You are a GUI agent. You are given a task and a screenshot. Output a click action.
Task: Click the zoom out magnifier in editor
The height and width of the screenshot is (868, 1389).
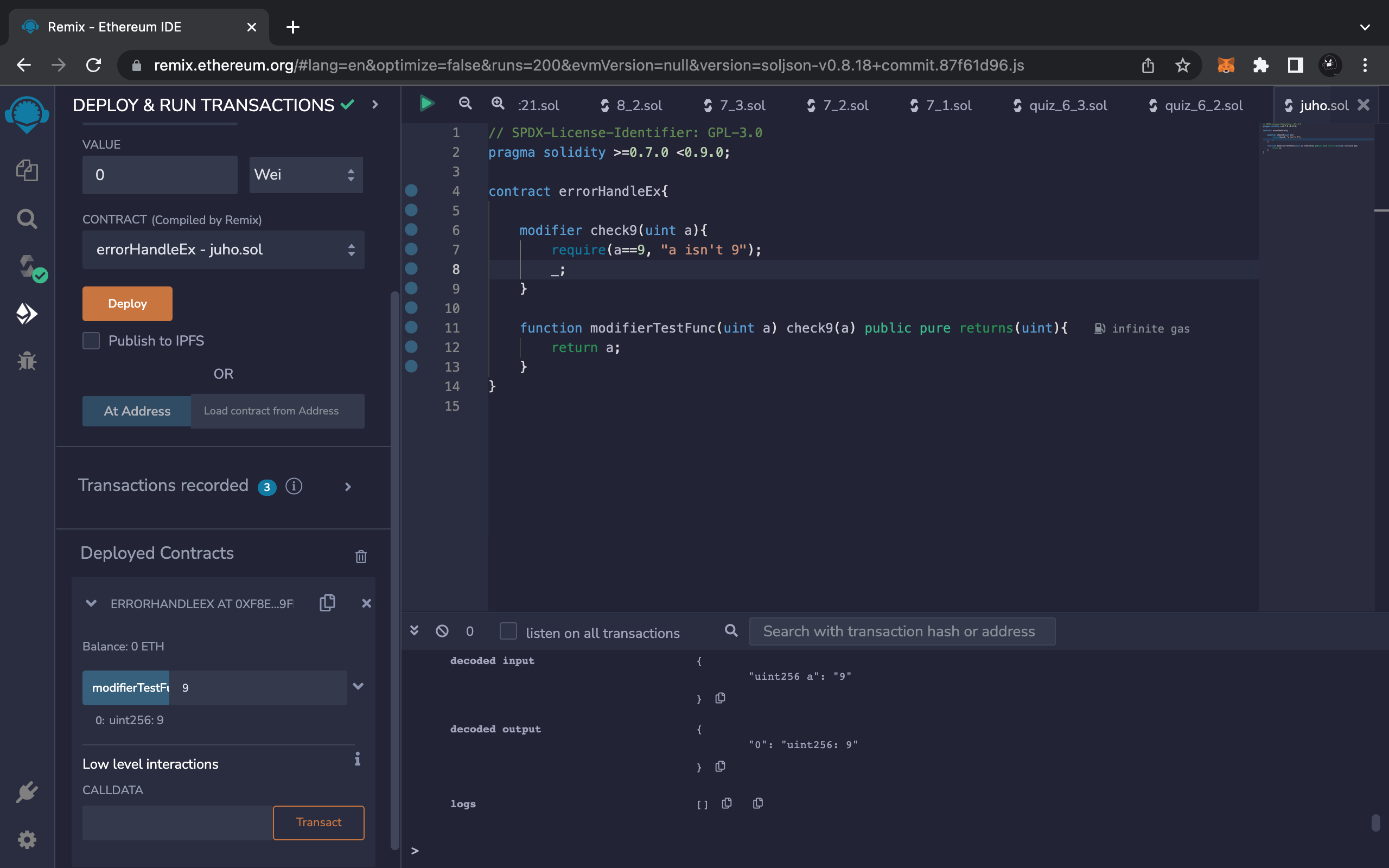tap(465, 104)
